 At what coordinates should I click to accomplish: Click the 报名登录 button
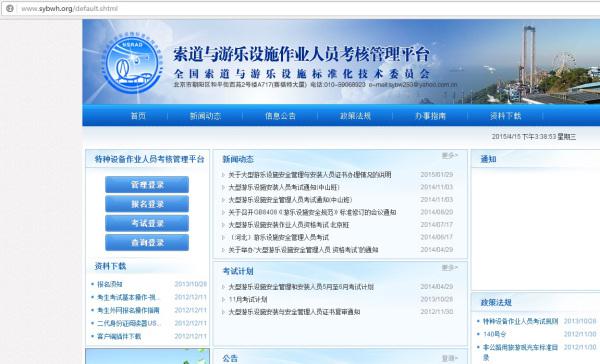click(147, 204)
